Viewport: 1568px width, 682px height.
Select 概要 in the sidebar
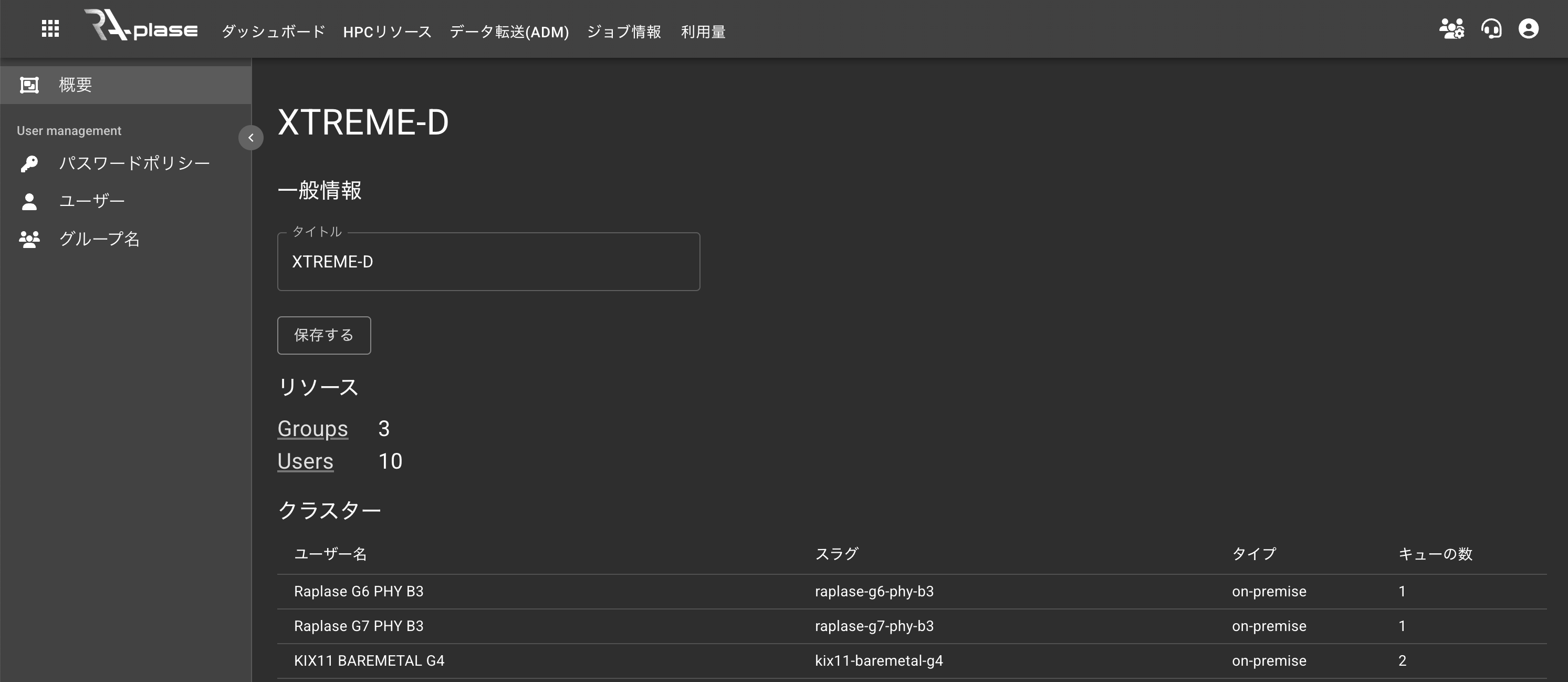(126, 85)
